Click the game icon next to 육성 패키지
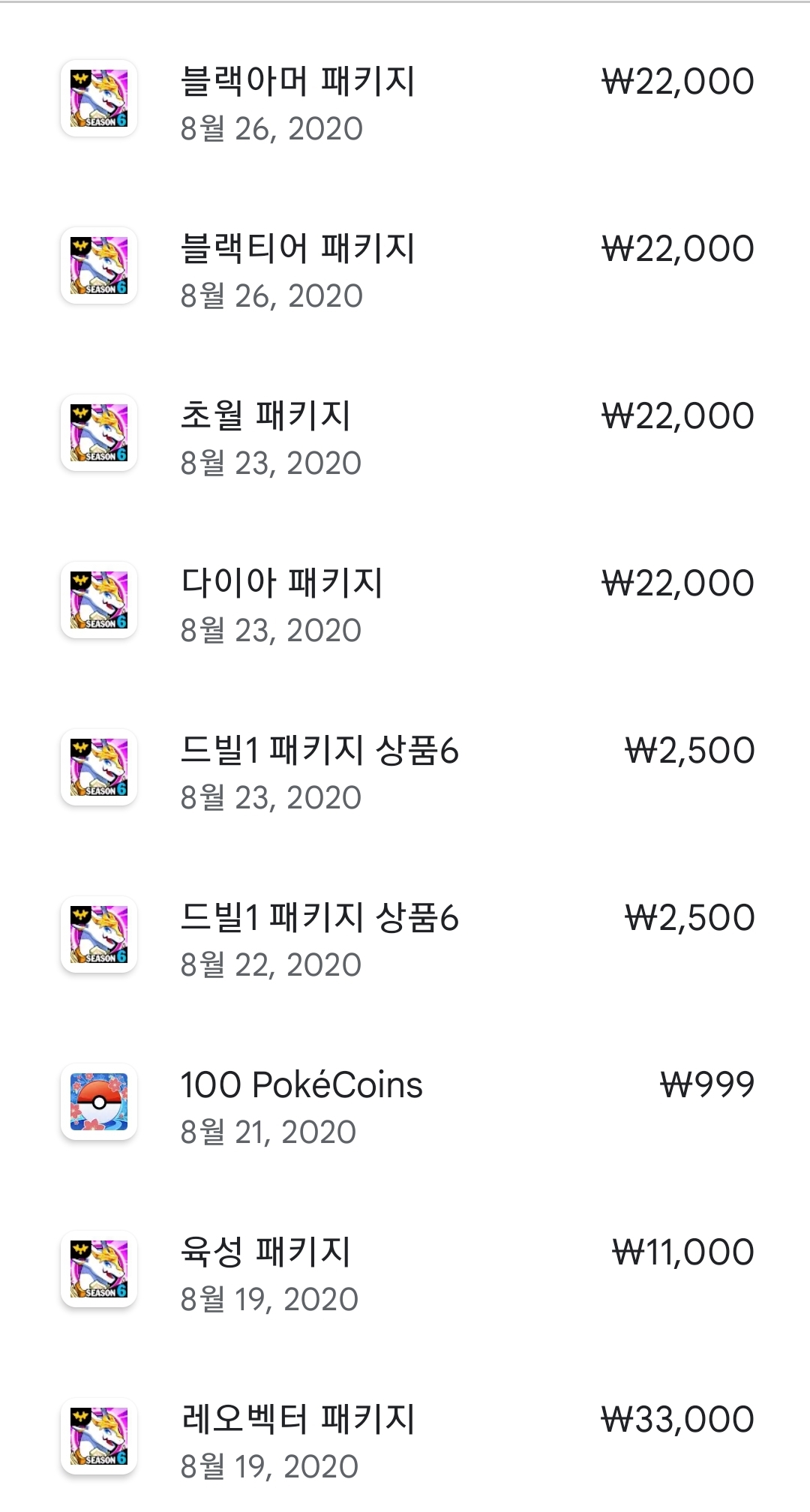Viewport: 810px width, 1512px height. [99, 1269]
